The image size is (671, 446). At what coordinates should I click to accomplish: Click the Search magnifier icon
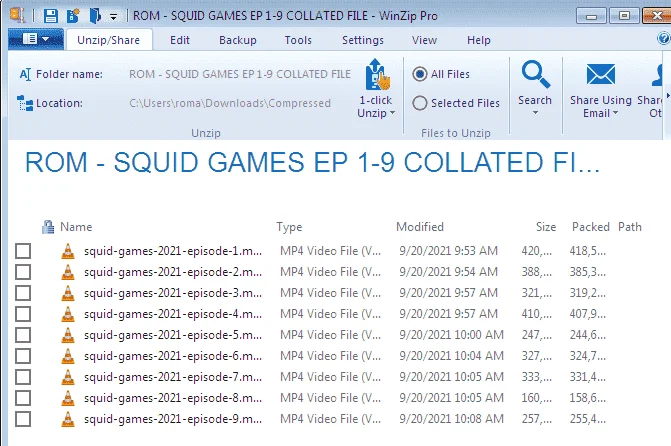point(535,74)
